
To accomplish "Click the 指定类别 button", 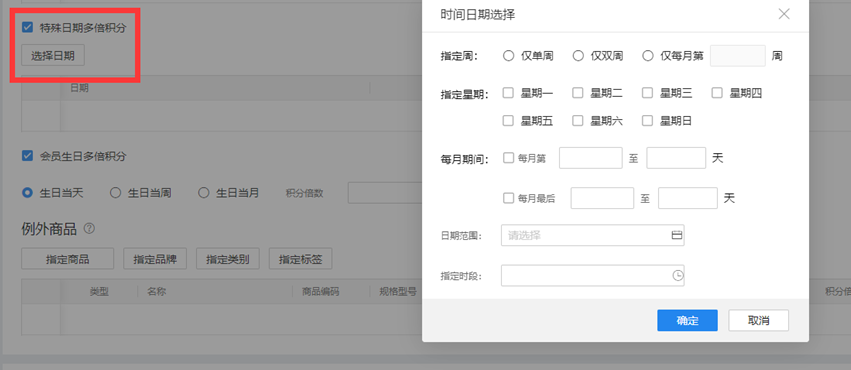I will pyautogui.click(x=228, y=259).
